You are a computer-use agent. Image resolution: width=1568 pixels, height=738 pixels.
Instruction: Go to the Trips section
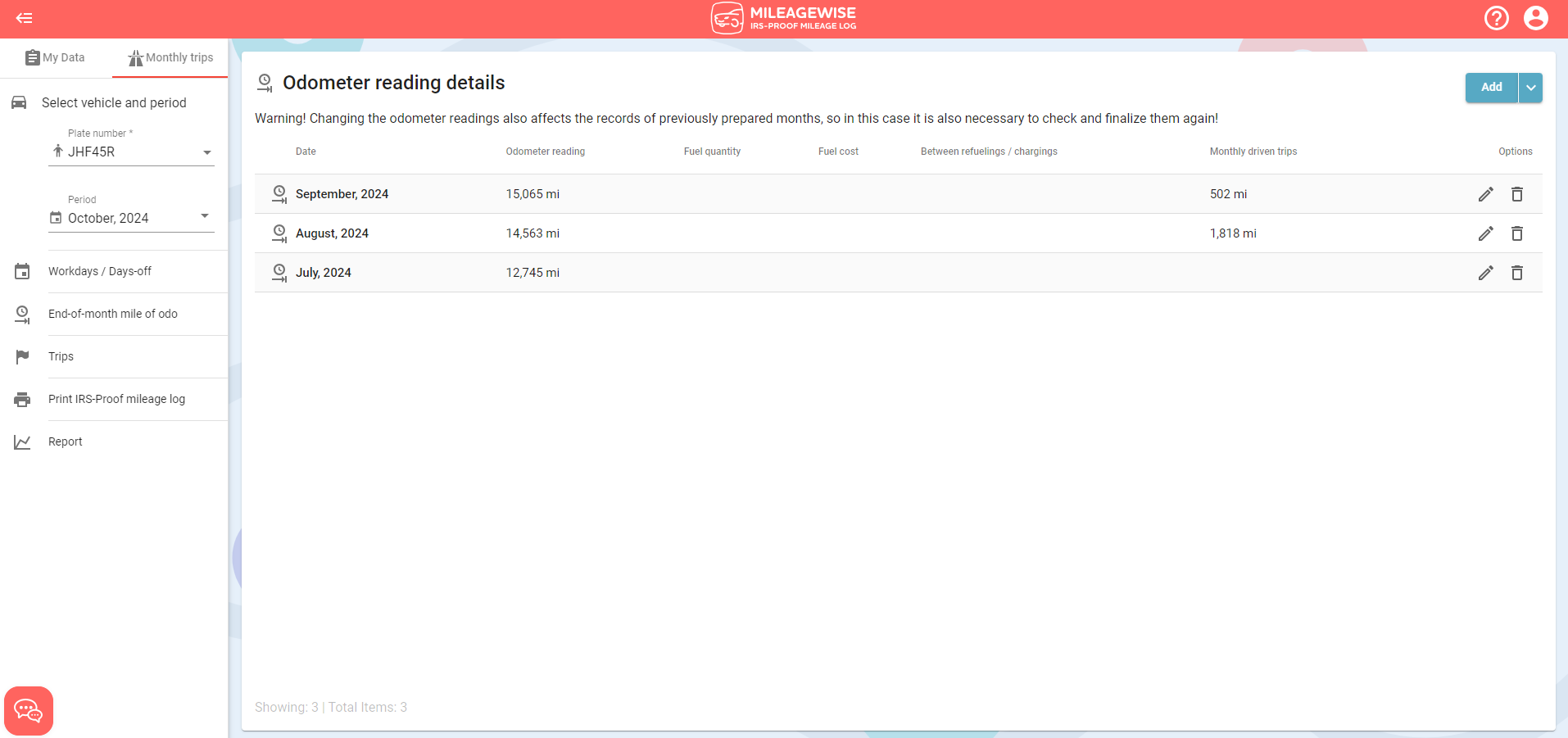tap(61, 356)
